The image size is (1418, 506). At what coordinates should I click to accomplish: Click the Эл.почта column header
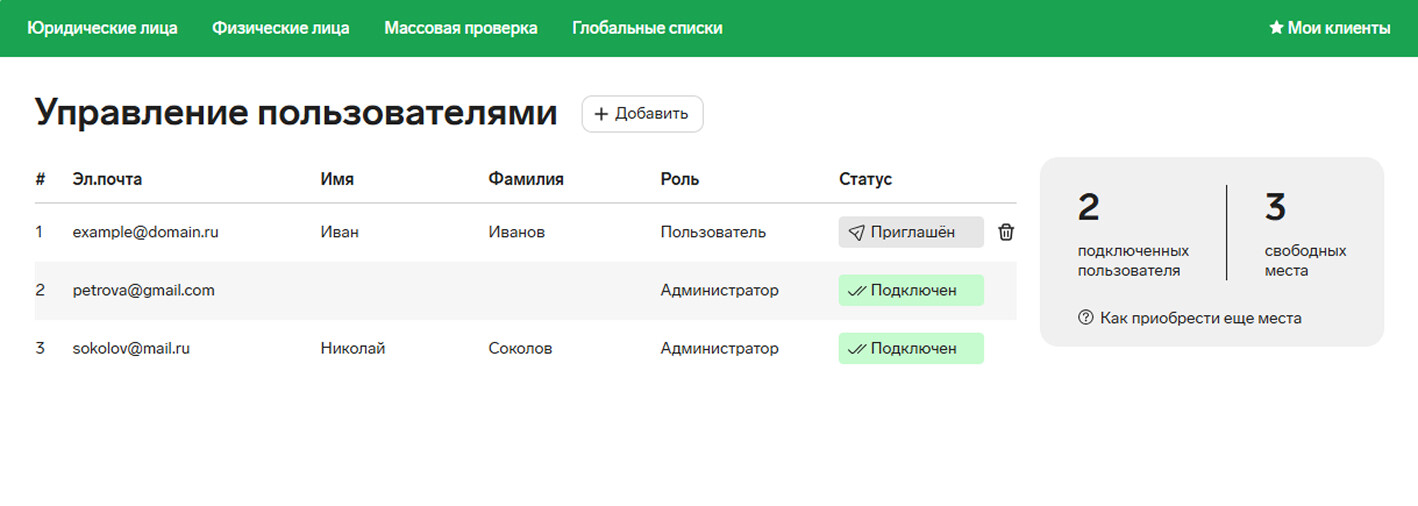[x=107, y=179]
